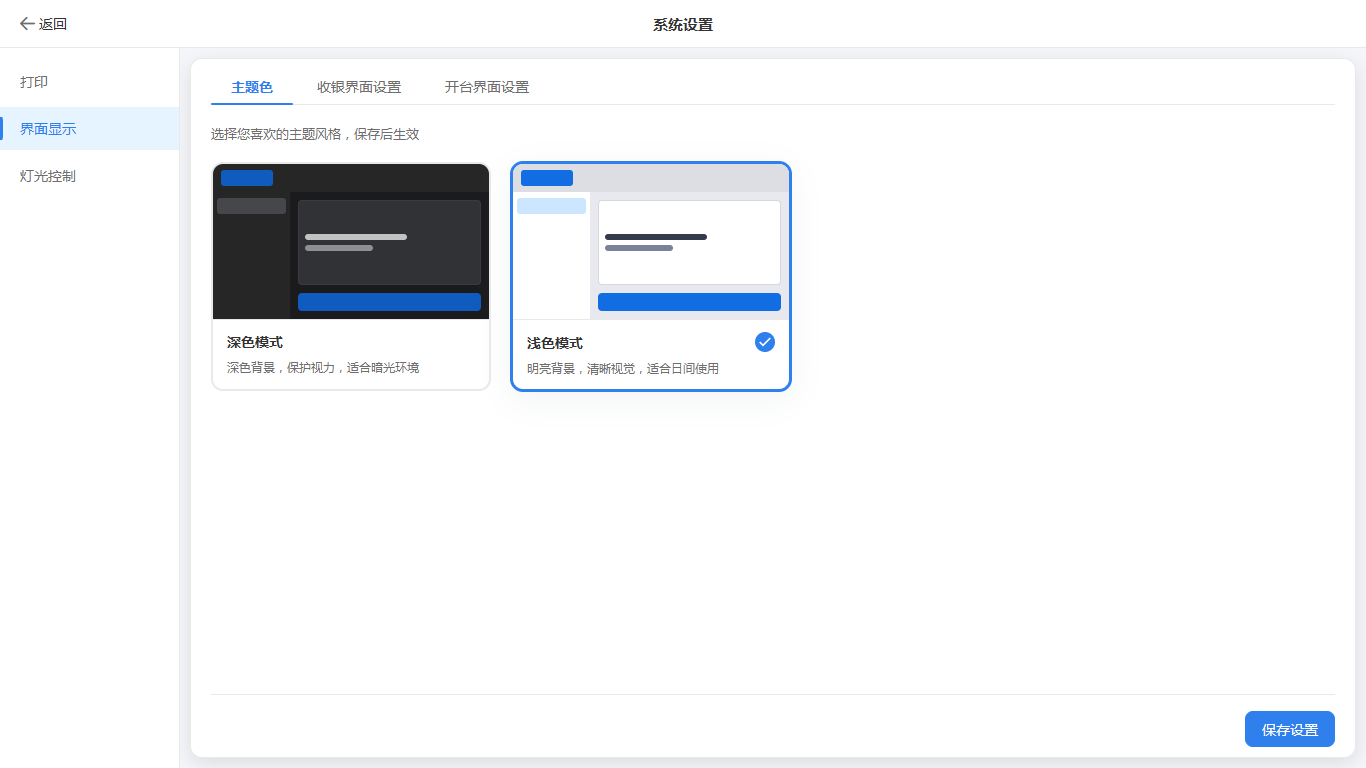The width and height of the screenshot is (1366, 768).
Task: Select 界面显示 in the sidebar
Action: [89, 129]
